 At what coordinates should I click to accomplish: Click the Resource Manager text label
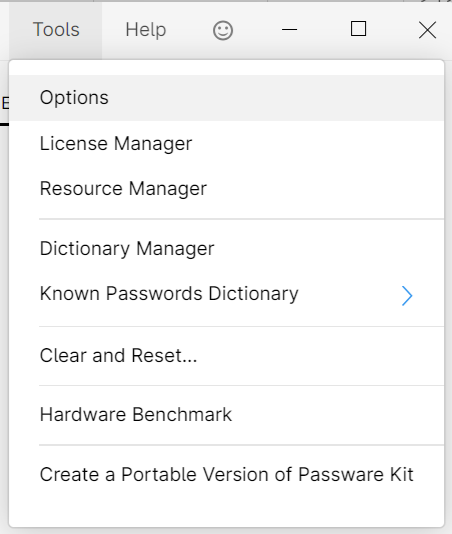tap(123, 189)
